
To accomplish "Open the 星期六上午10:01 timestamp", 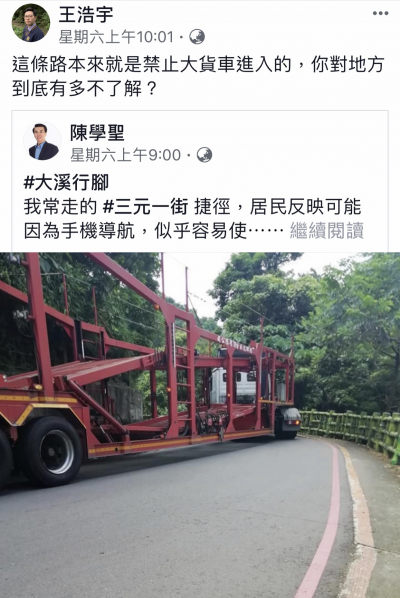I will (x=116, y=37).
